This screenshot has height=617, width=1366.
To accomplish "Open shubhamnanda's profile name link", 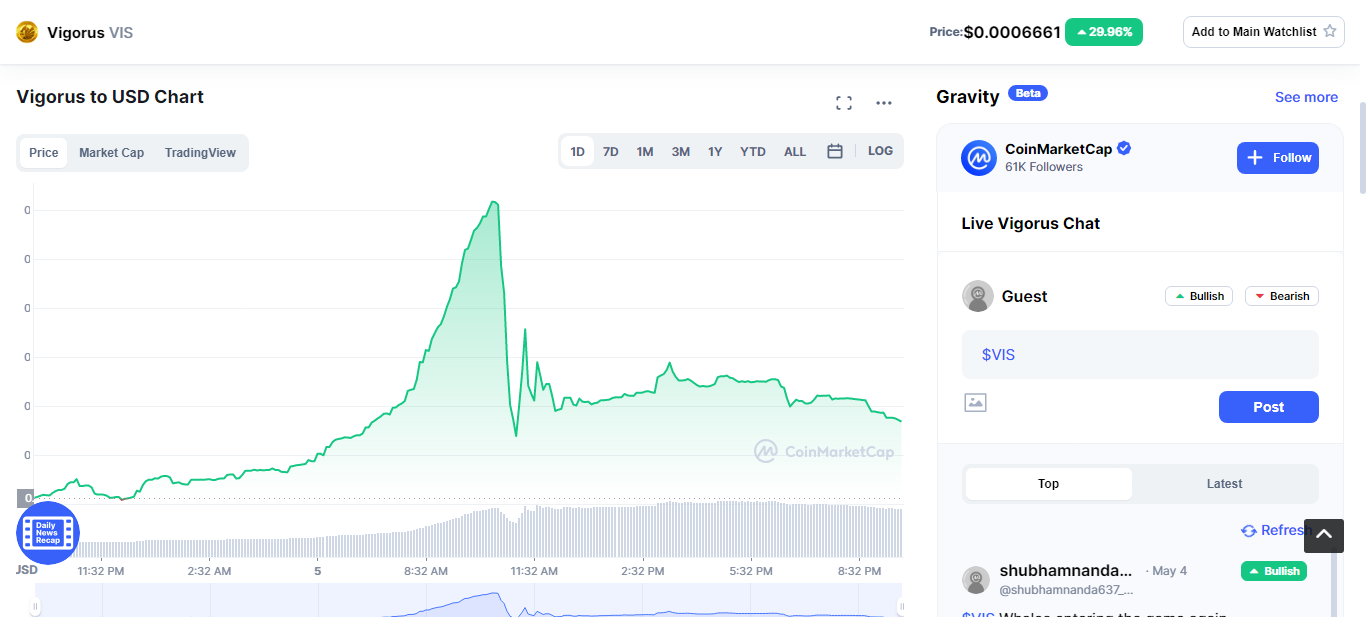I will 1067,571.
